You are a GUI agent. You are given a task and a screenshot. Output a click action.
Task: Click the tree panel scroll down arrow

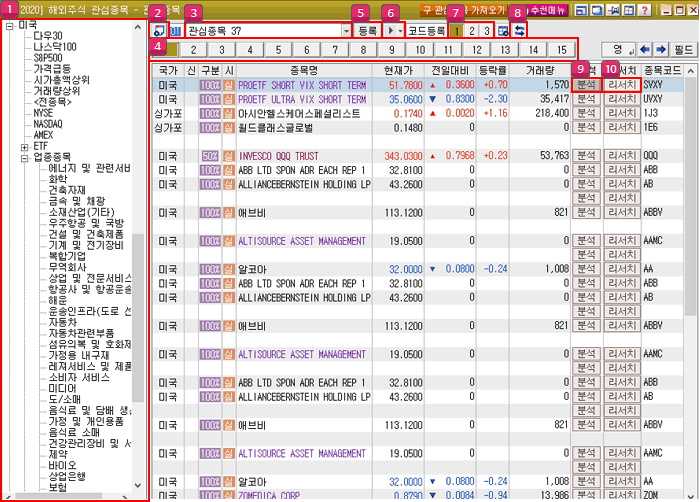pyautogui.click(x=138, y=485)
